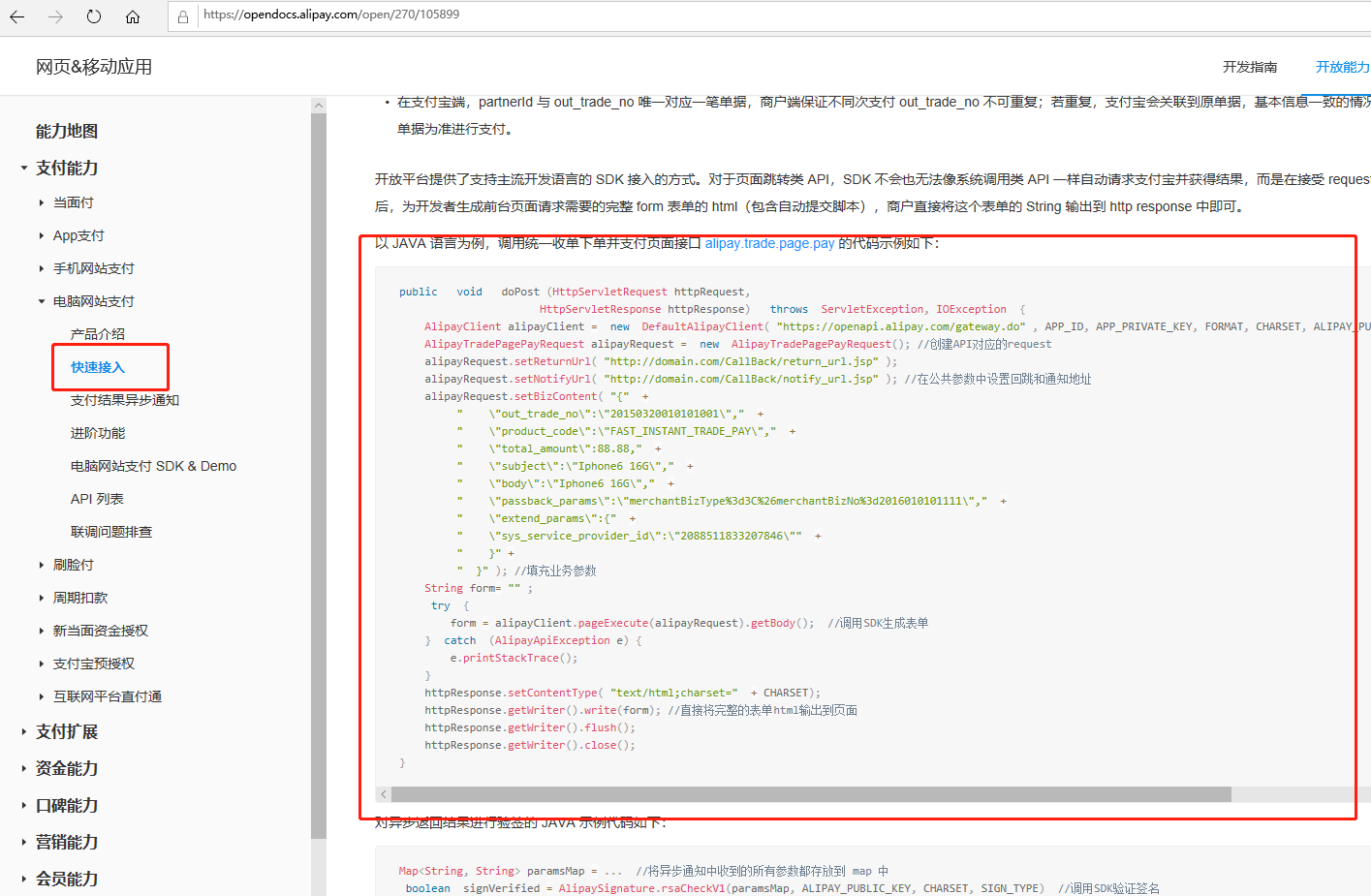Click the setContentType code line
Screen dimensions: 1371x896
click(x=622, y=693)
